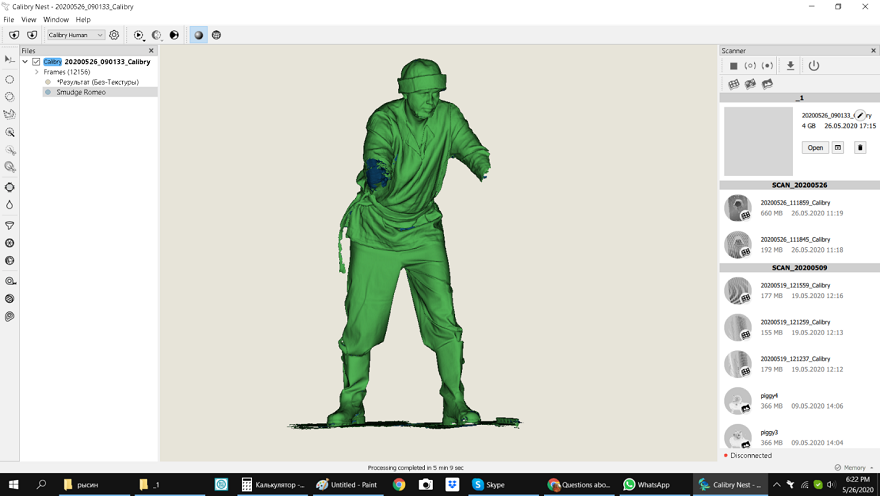Select the arrow pointer tool in left toolbar
The image size is (880, 496).
[x=10, y=59]
